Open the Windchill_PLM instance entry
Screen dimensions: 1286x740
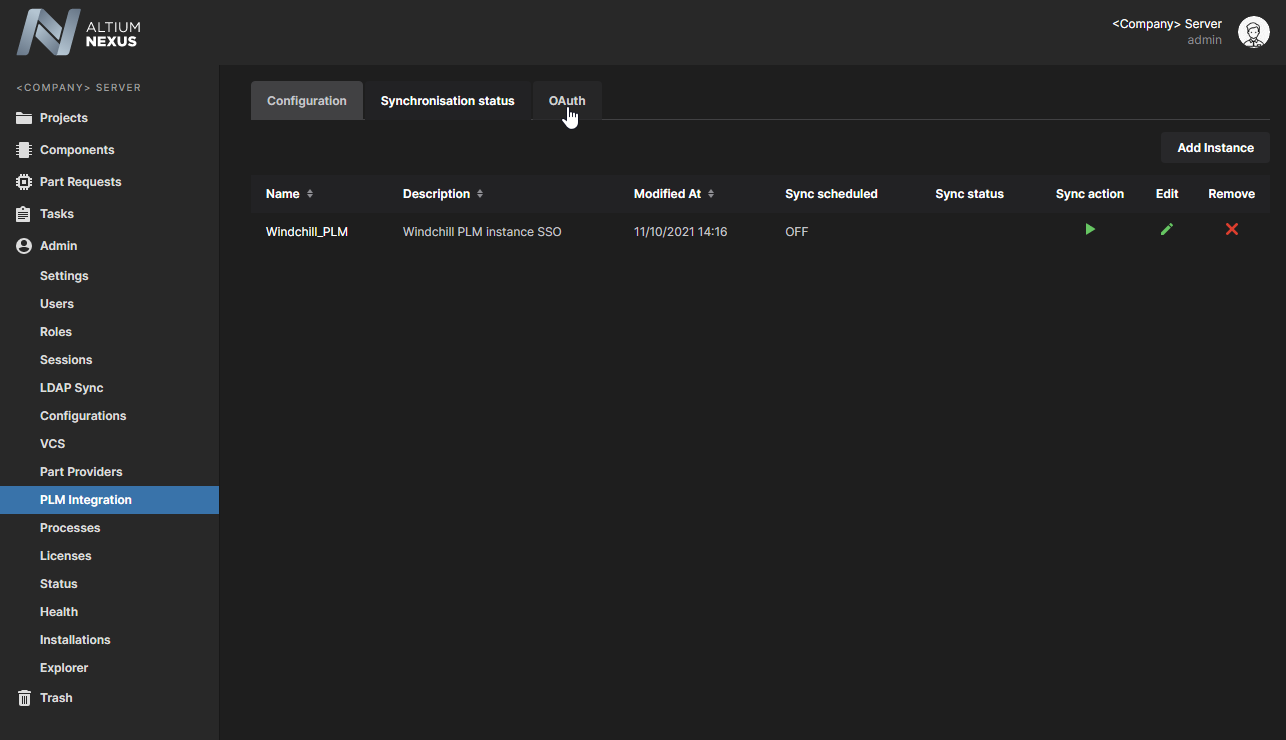click(306, 232)
